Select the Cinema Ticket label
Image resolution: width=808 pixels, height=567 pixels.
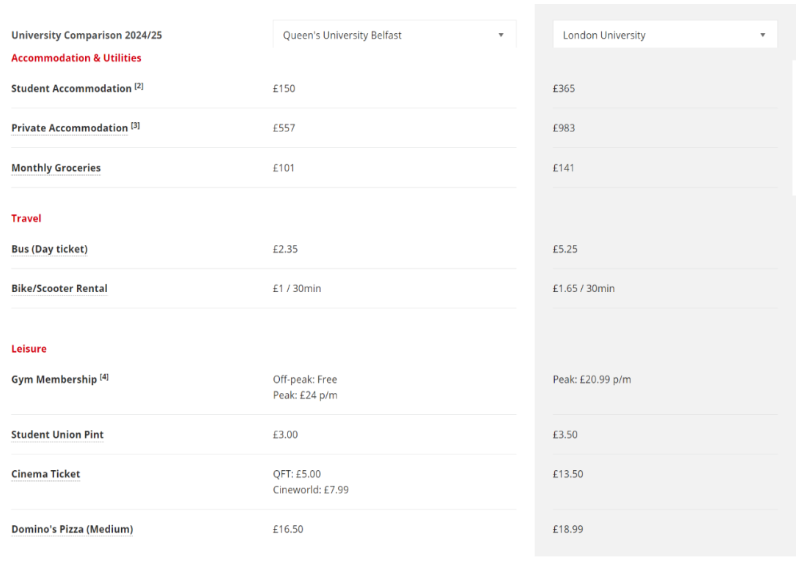coord(46,474)
